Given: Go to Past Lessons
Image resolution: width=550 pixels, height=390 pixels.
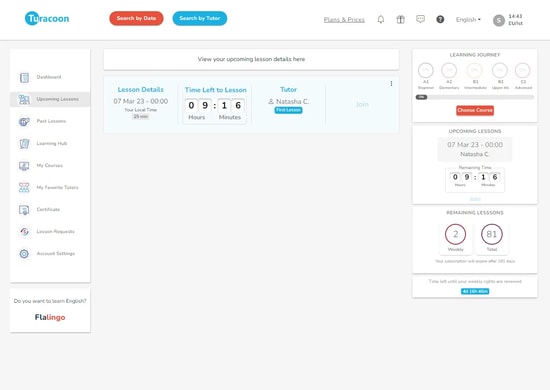Looking at the screenshot, I should coord(51,121).
